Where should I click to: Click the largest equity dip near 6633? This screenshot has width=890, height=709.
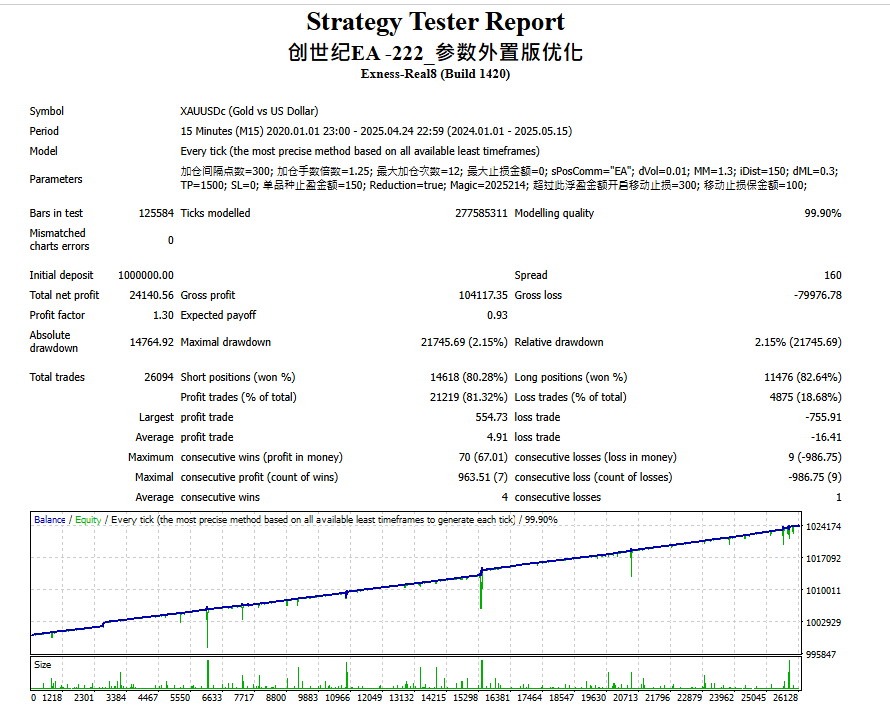(207, 628)
